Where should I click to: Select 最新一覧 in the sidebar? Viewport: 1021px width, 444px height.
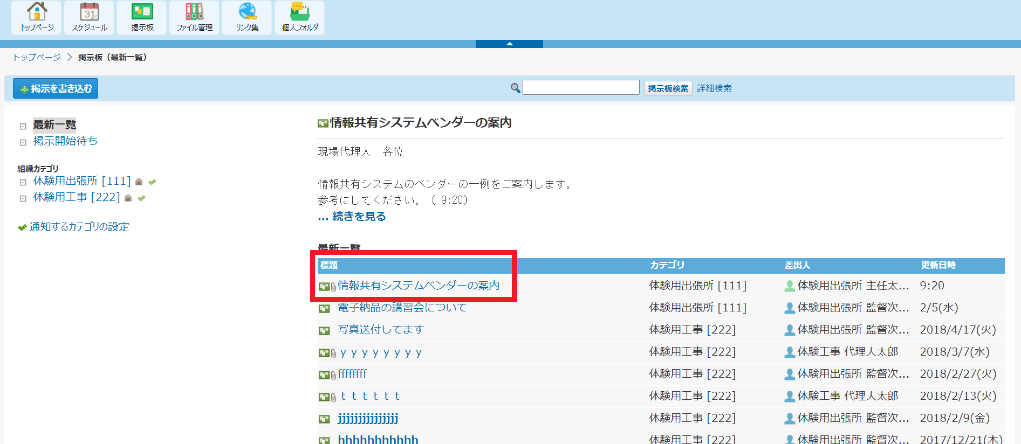pos(55,125)
